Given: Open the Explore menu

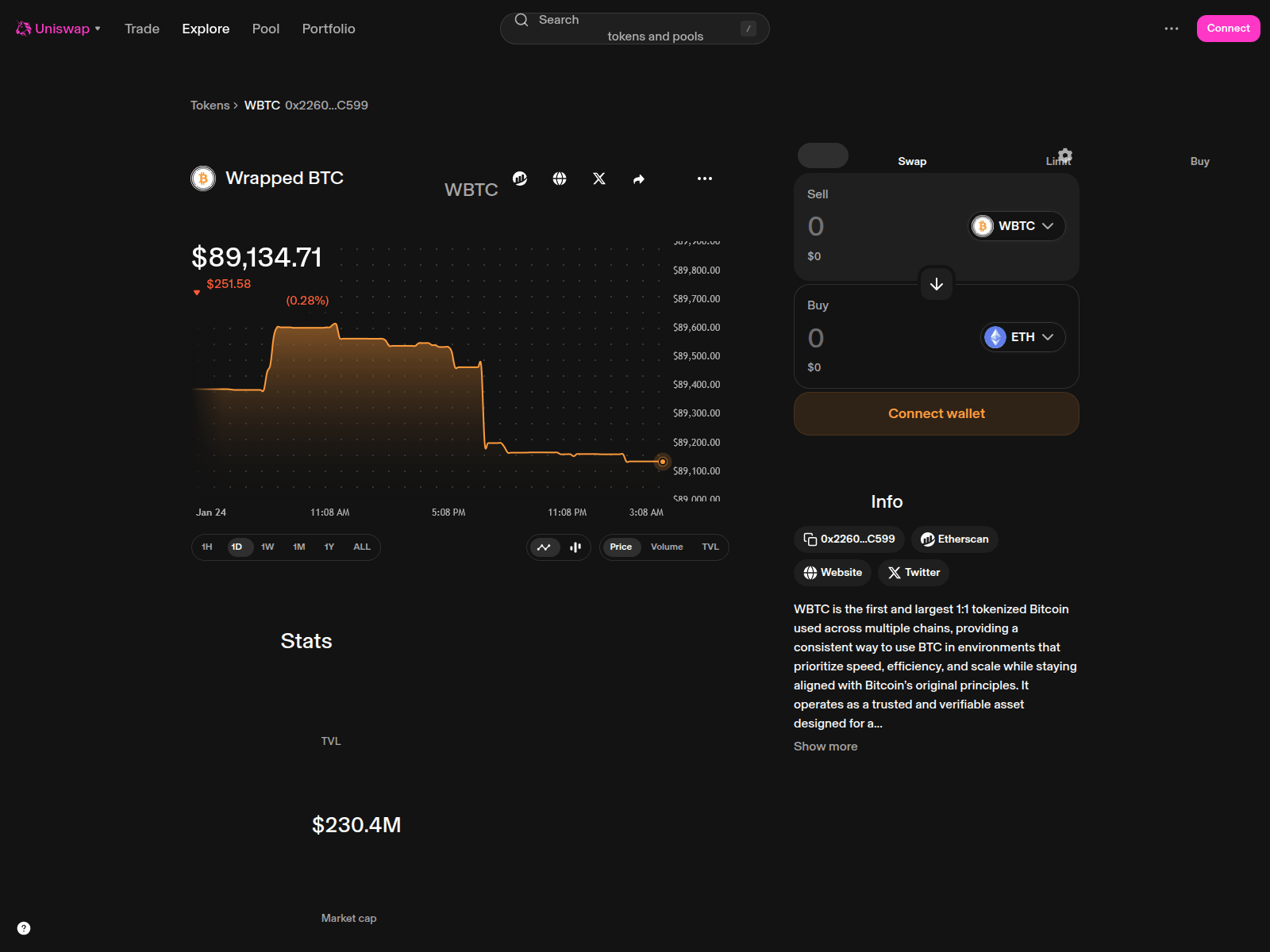Looking at the screenshot, I should (x=206, y=29).
